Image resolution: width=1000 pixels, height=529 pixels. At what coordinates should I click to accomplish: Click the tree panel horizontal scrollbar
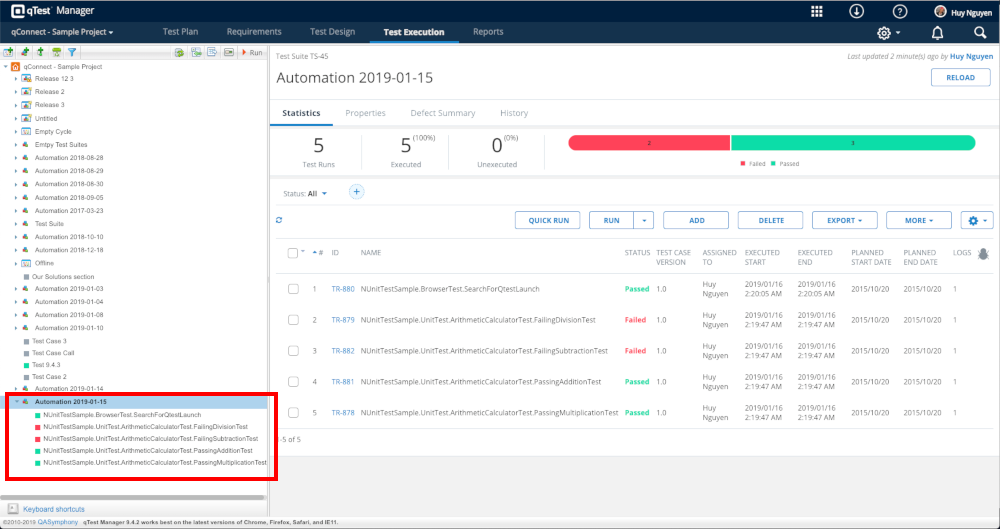(133, 497)
